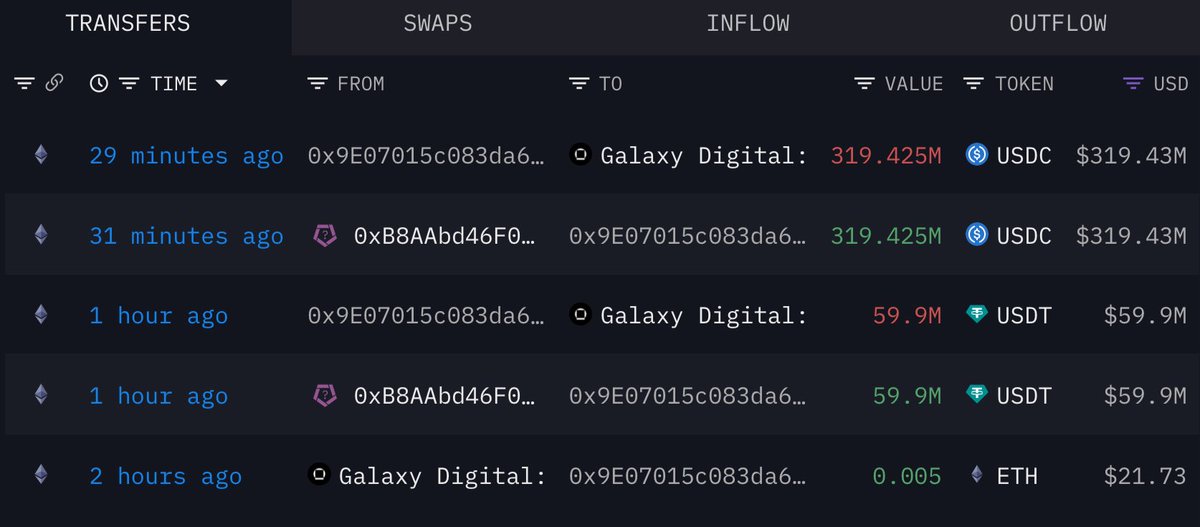Click the ETH token icon in last row
Screen dimensions: 1200x527
click(977, 476)
